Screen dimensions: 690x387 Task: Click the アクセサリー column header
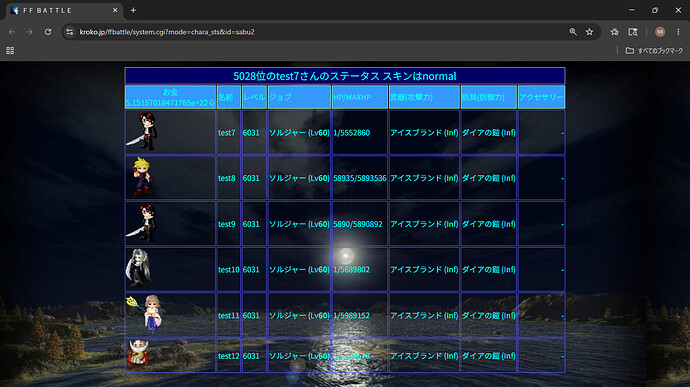point(541,97)
